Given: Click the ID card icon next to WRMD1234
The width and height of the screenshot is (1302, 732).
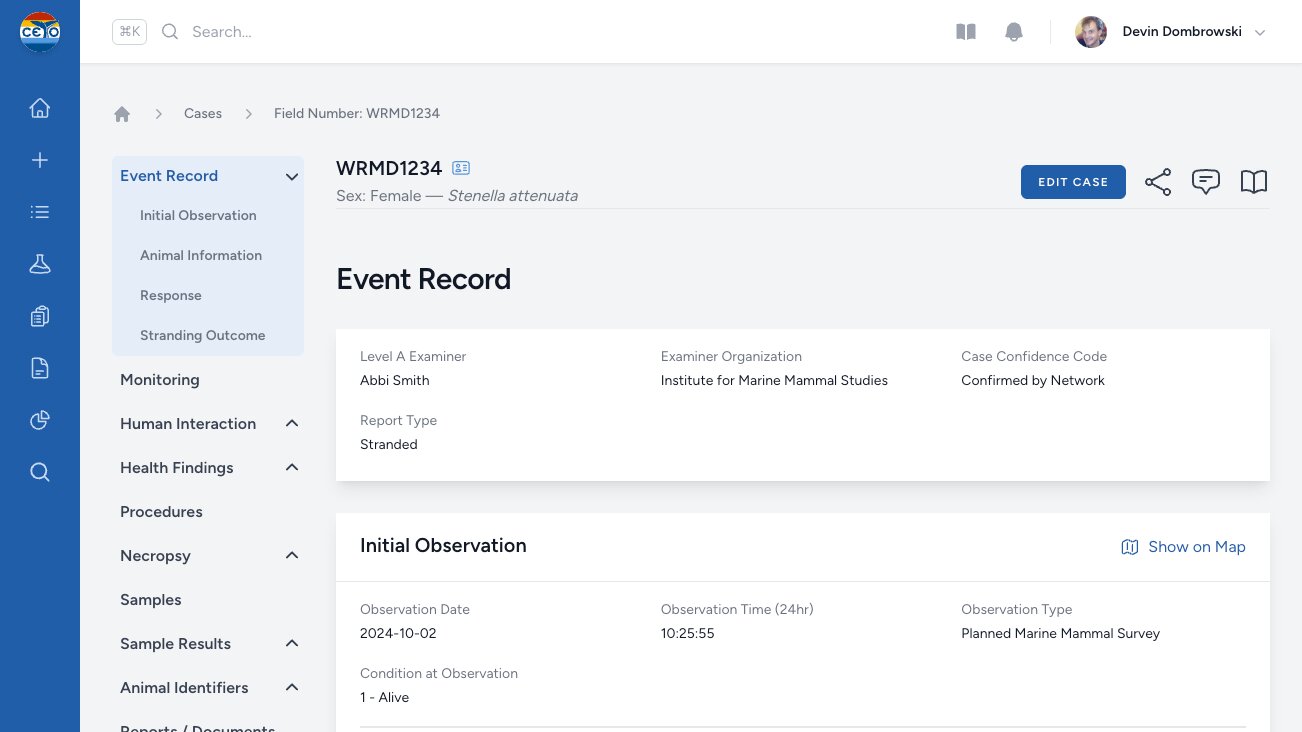Looking at the screenshot, I should 461,168.
